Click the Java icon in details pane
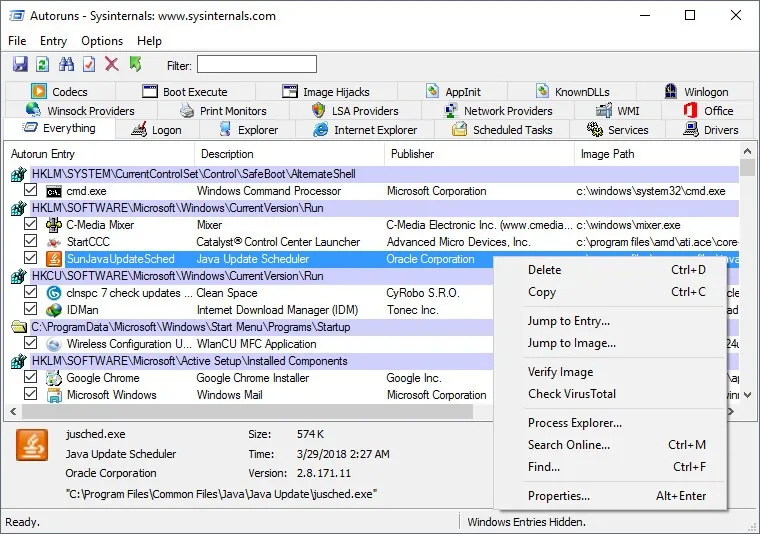The image size is (760, 534). [32, 445]
